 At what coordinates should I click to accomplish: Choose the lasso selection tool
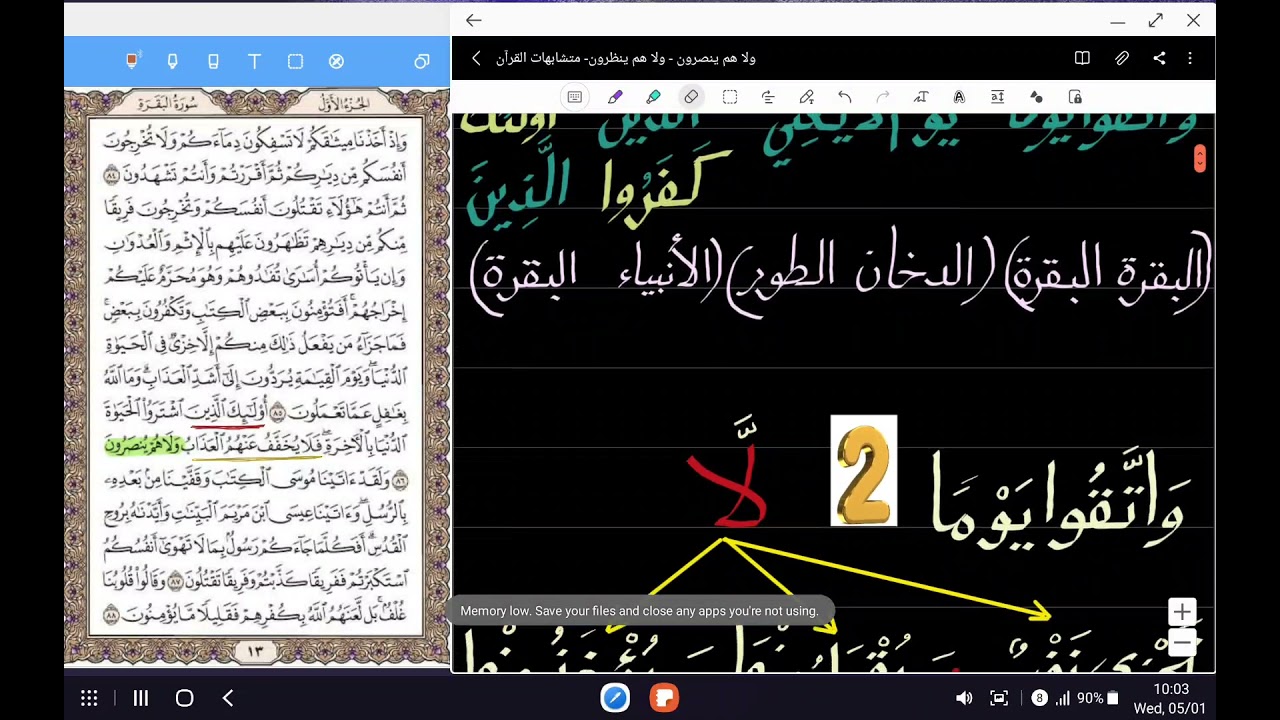(730, 97)
